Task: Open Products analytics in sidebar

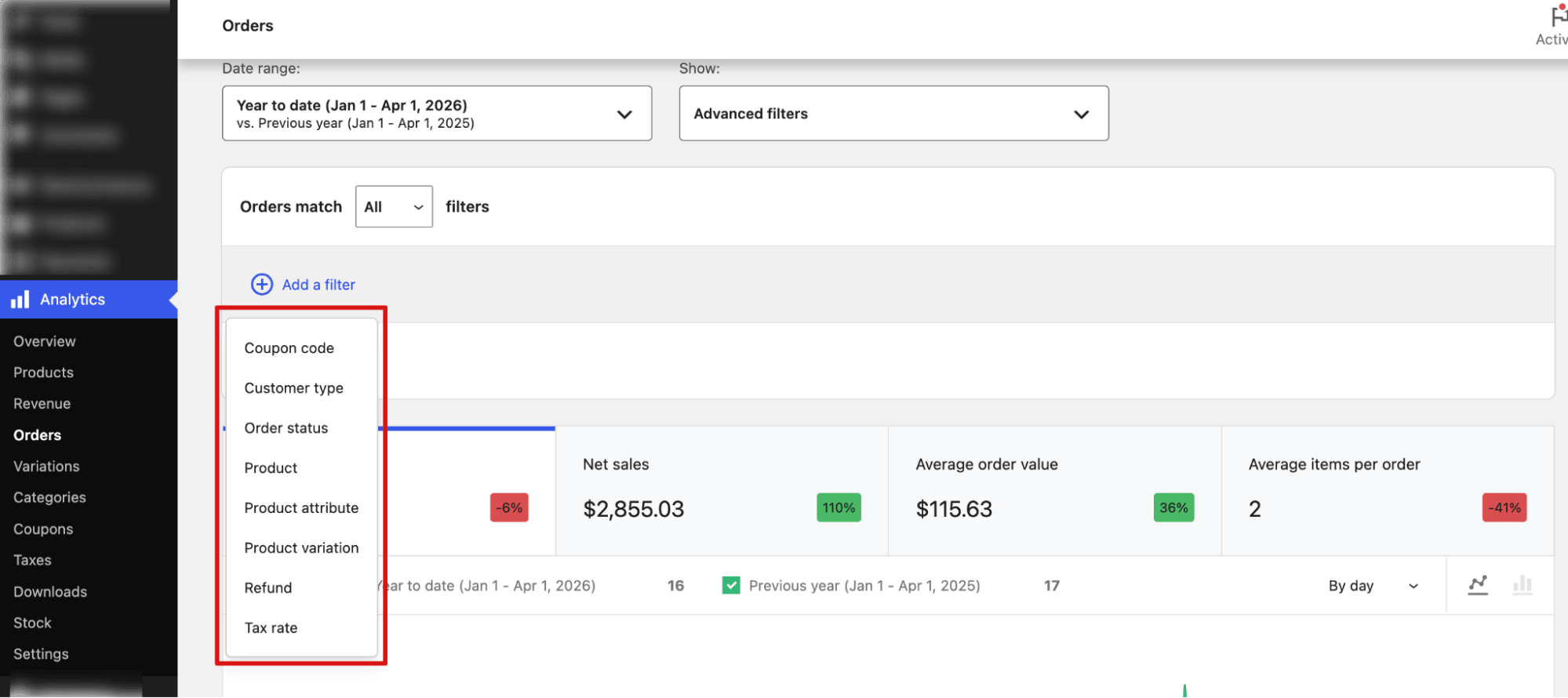Action: [43, 373]
